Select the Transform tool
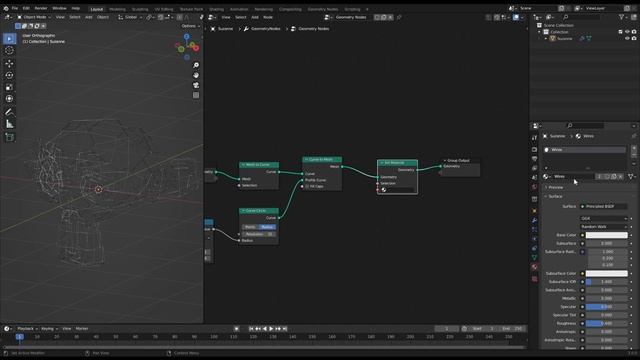 click(x=9, y=99)
